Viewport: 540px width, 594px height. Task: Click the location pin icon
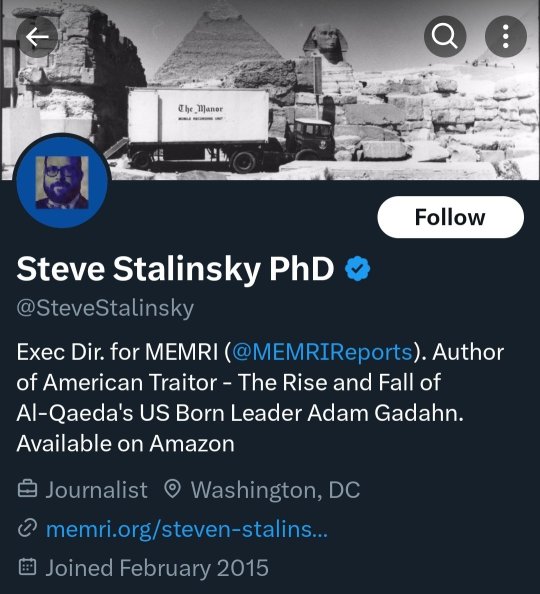point(172,489)
